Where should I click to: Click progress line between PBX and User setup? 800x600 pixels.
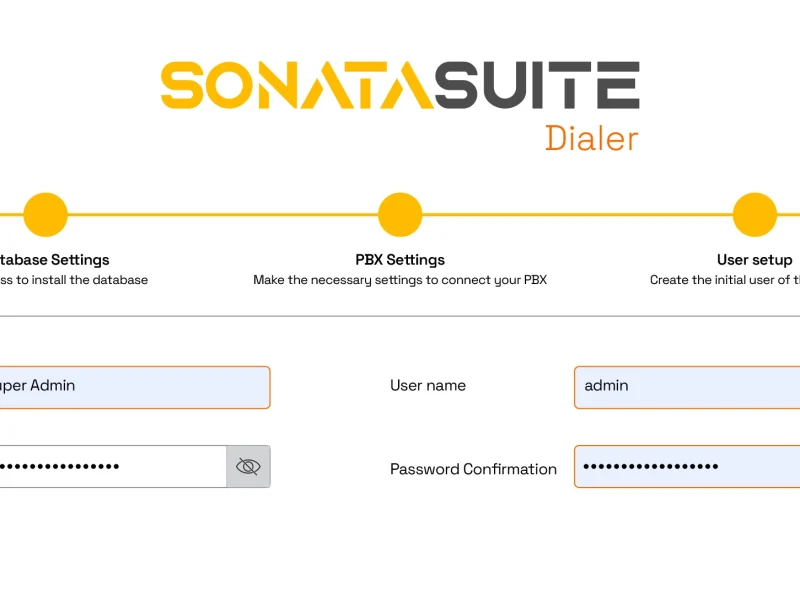pyautogui.click(x=577, y=215)
